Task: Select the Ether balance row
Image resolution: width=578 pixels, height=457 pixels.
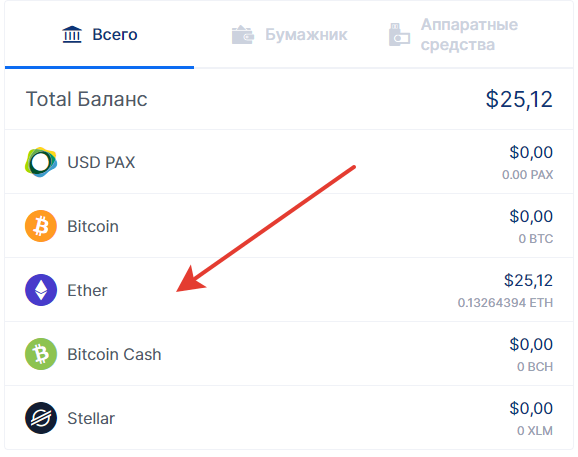Action: click(x=289, y=290)
